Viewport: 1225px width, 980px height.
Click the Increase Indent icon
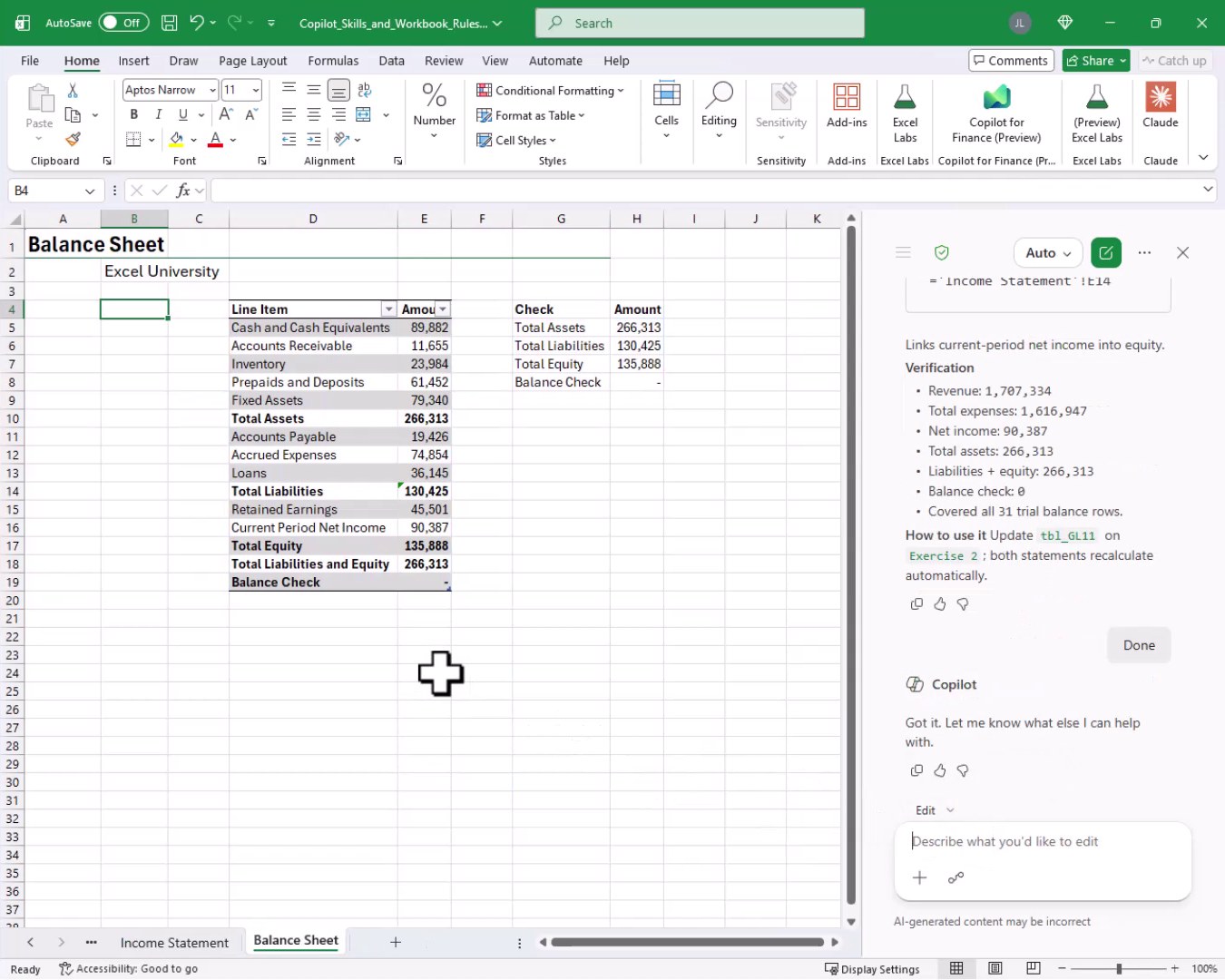(314, 139)
